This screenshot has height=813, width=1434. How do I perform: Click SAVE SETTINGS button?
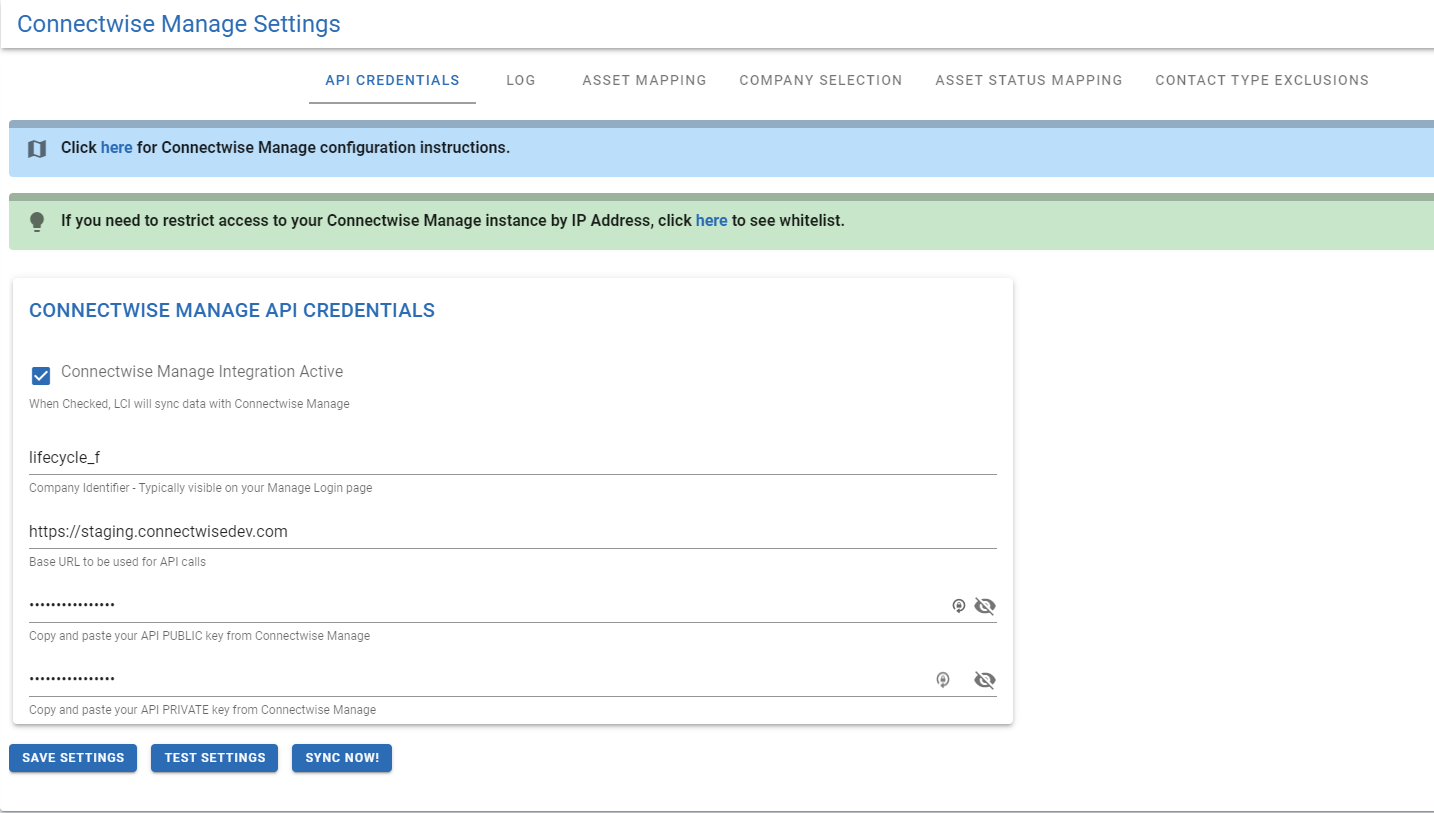(x=72, y=758)
